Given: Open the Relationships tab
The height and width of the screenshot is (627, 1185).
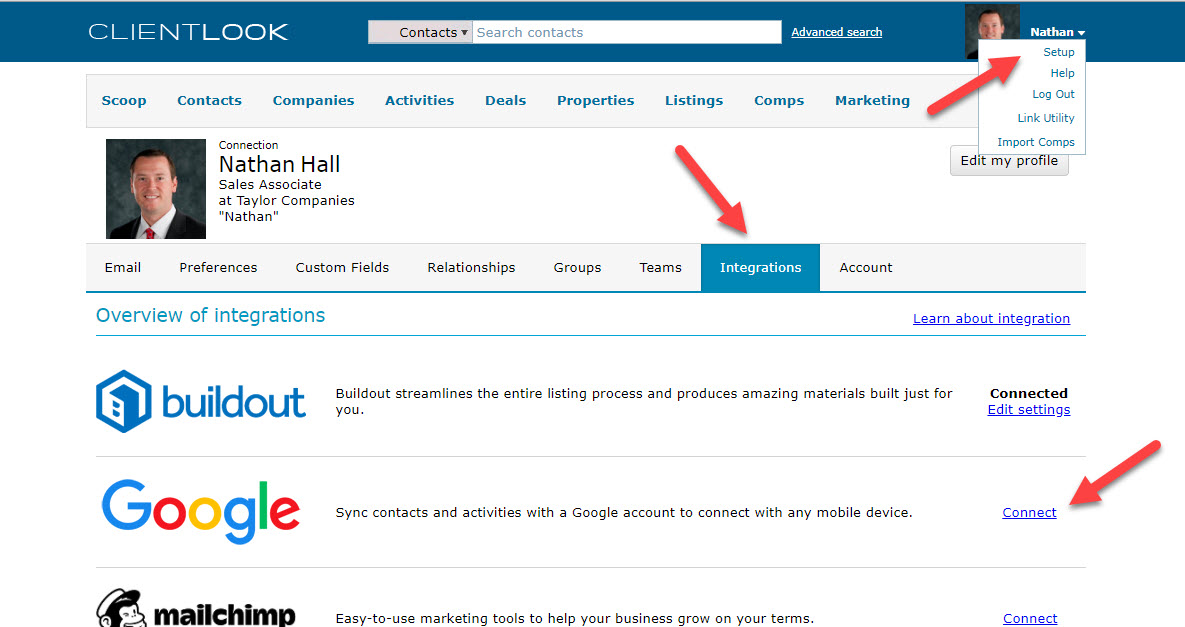Looking at the screenshot, I should pos(472,267).
